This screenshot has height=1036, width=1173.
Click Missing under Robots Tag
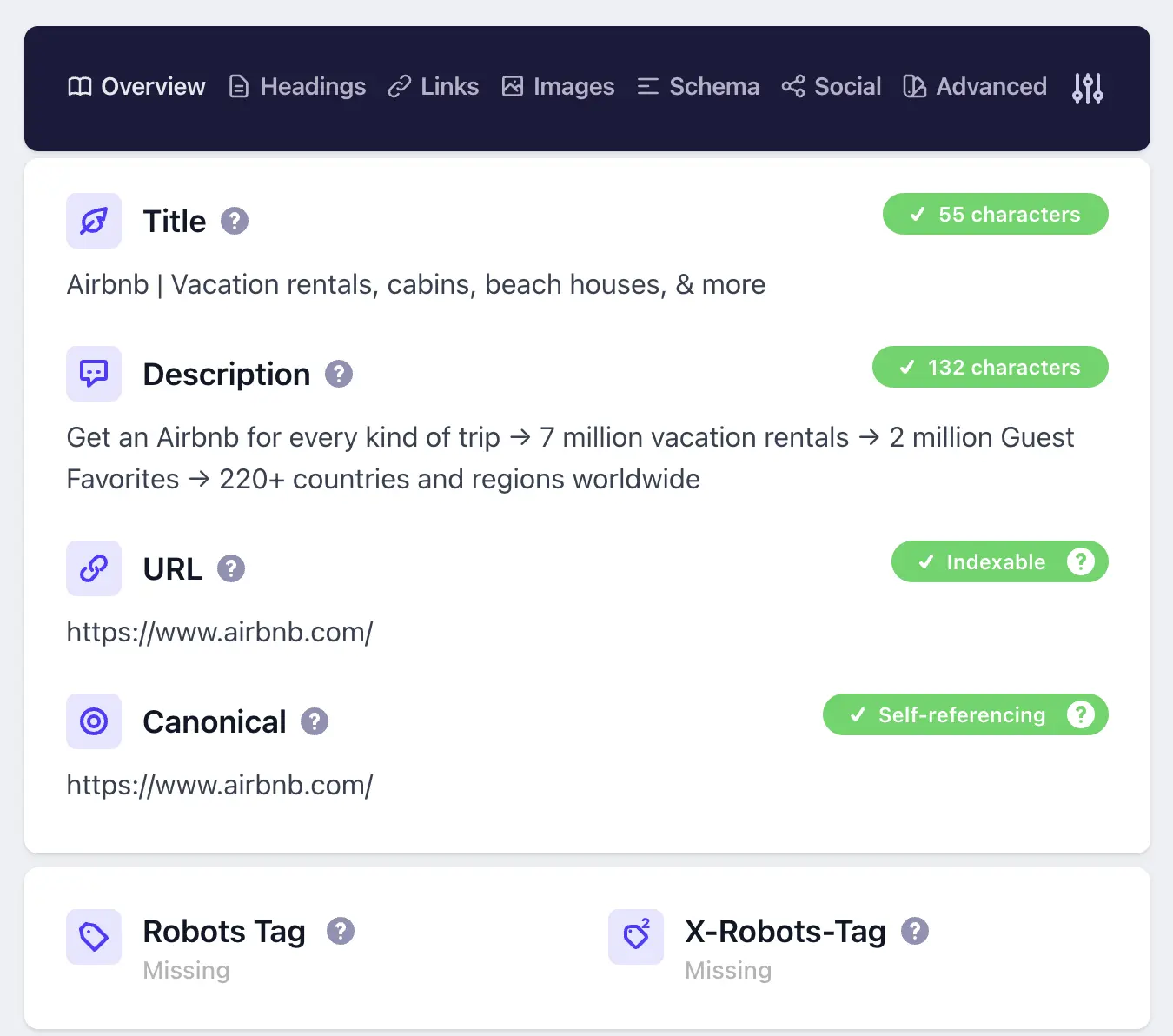pyautogui.click(x=187, y=970)
